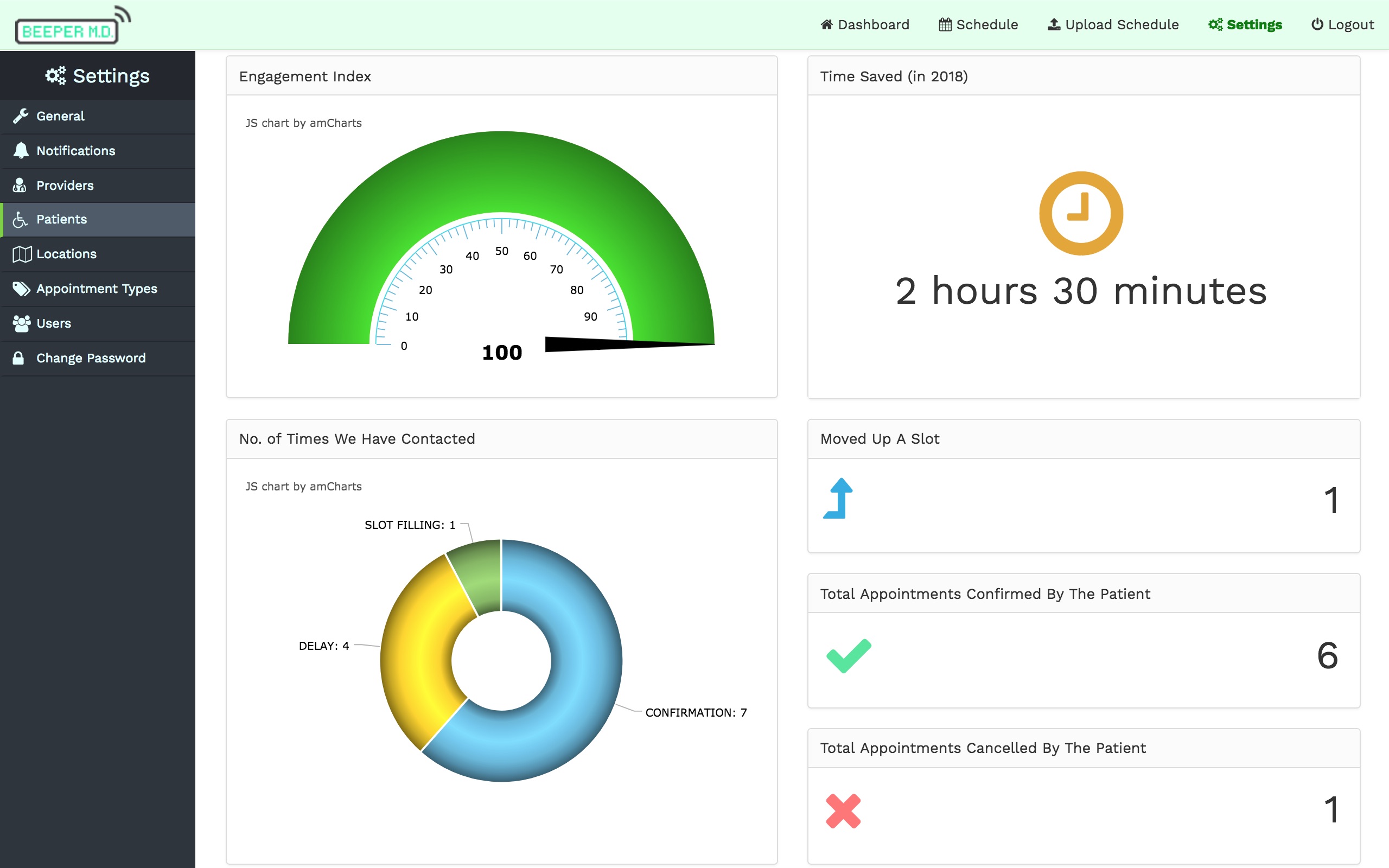Go to the Schedule page
Viewport: 1389px width, 868px height.
pyautogui.click(x=978, y=25)
